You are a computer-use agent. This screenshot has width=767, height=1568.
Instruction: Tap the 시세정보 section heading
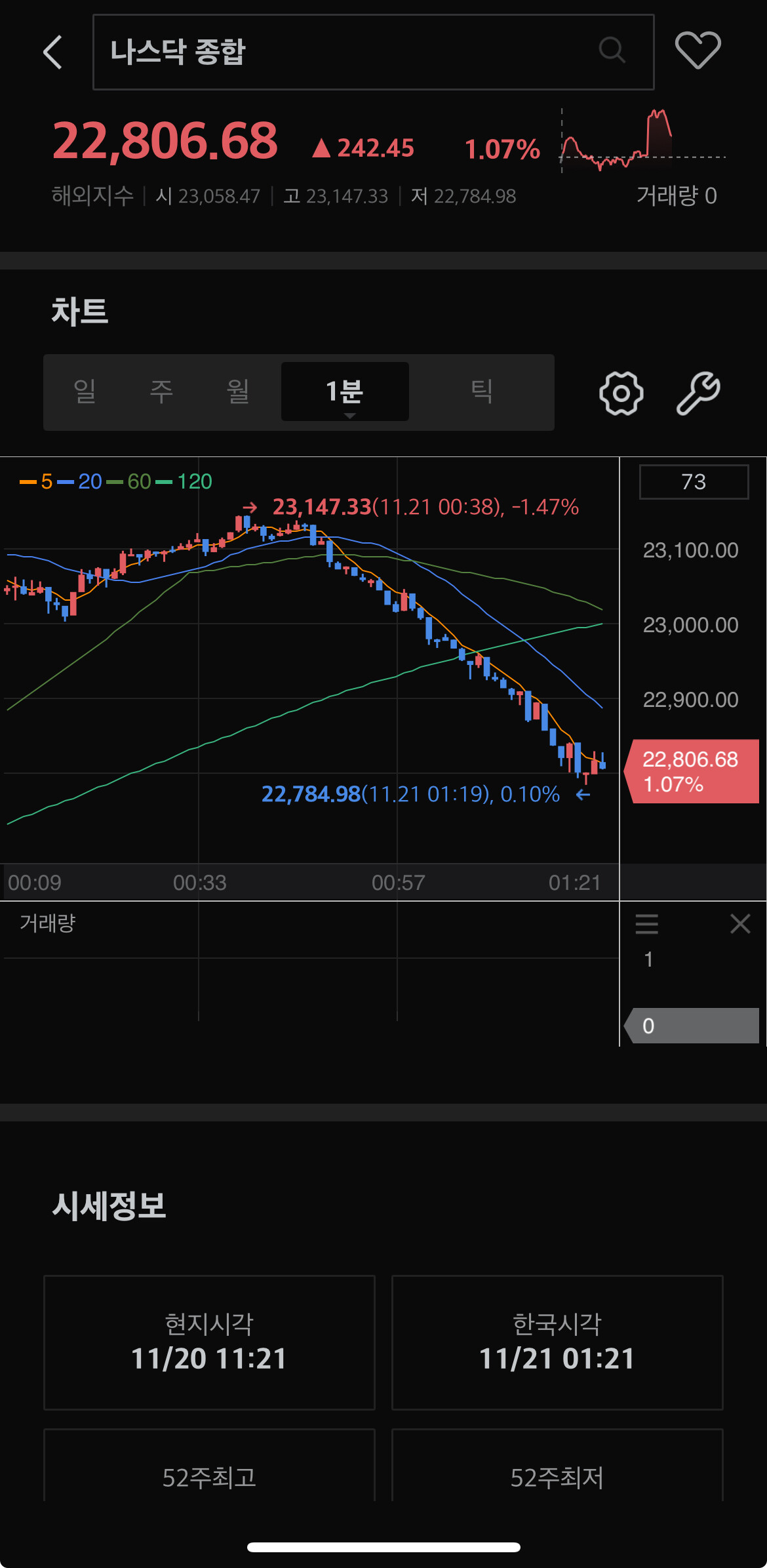[109, 1206]
